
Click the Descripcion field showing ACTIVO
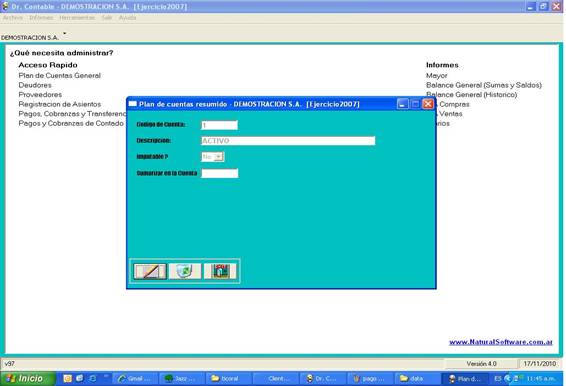tap(288, 141)
